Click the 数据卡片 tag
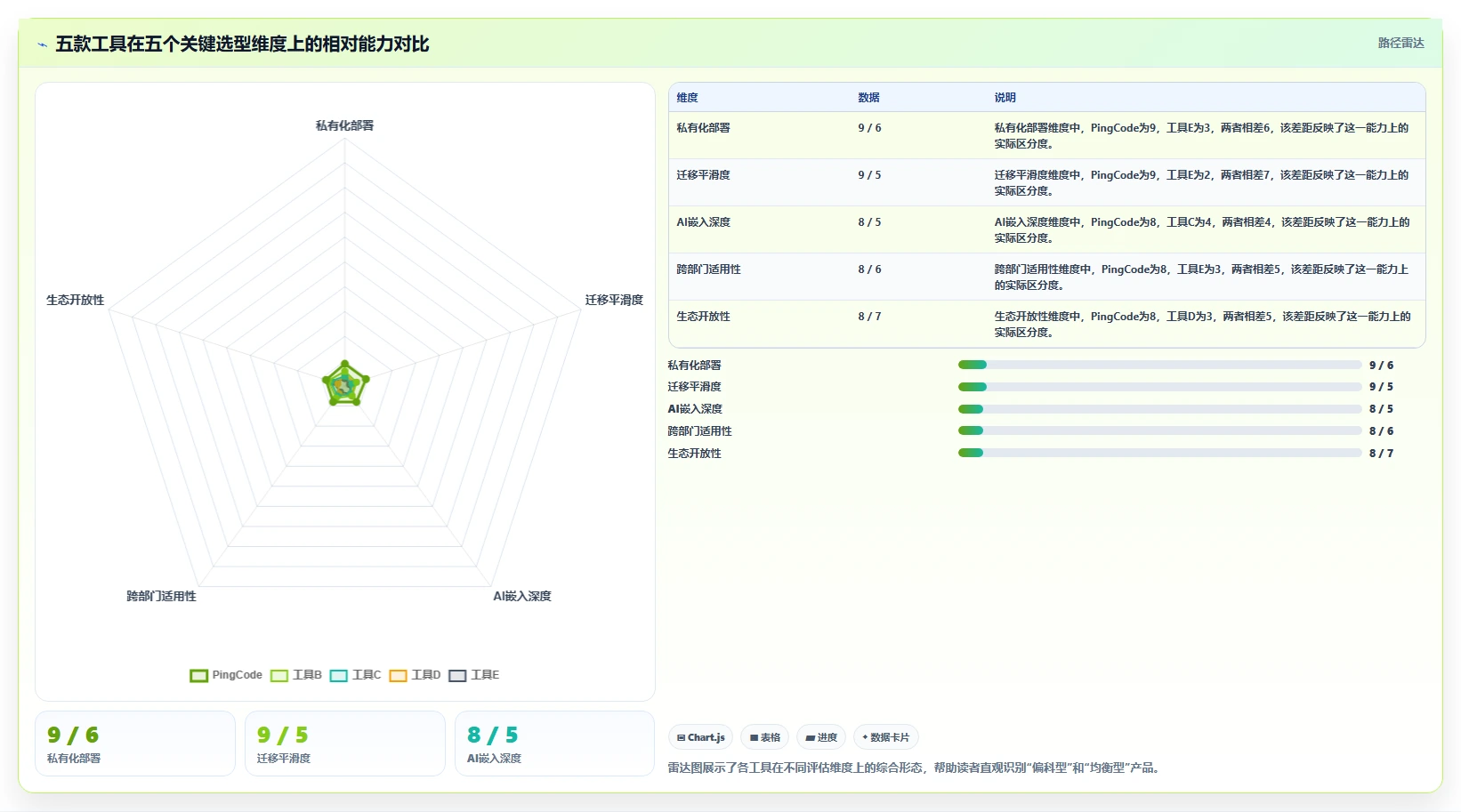The image size is (1461, 812). pos(886,737)
